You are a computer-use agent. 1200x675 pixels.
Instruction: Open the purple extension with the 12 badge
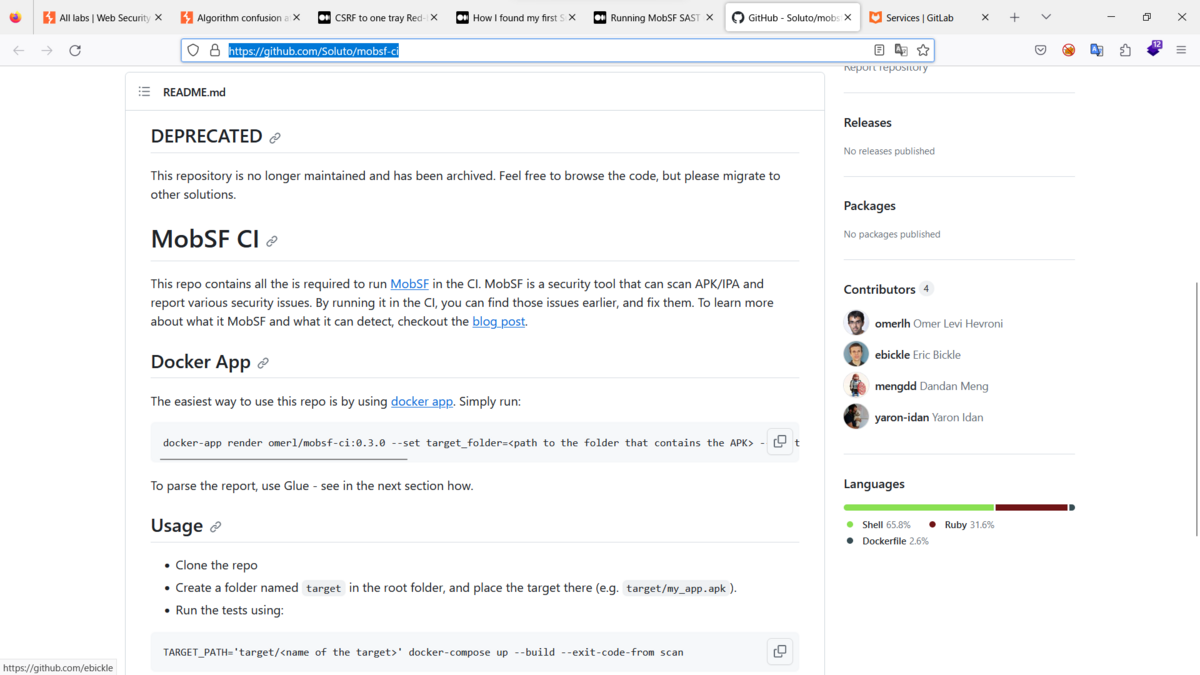1154,47
